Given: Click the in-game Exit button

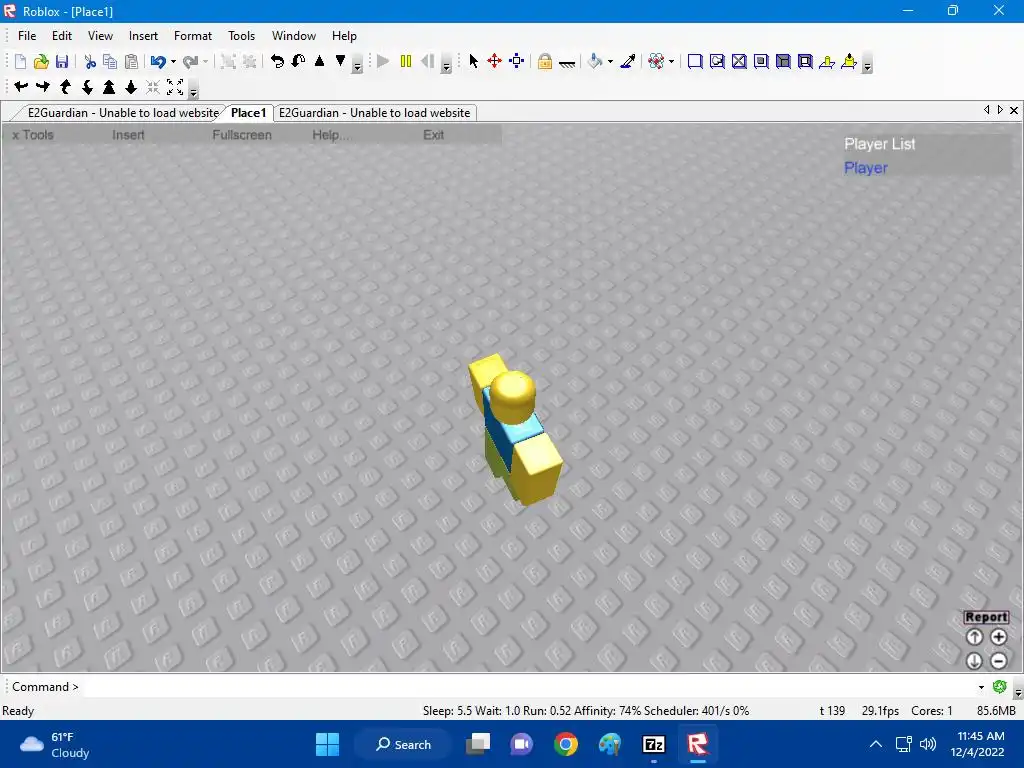Looking at the screenshot, I should [x=433, y=135].
